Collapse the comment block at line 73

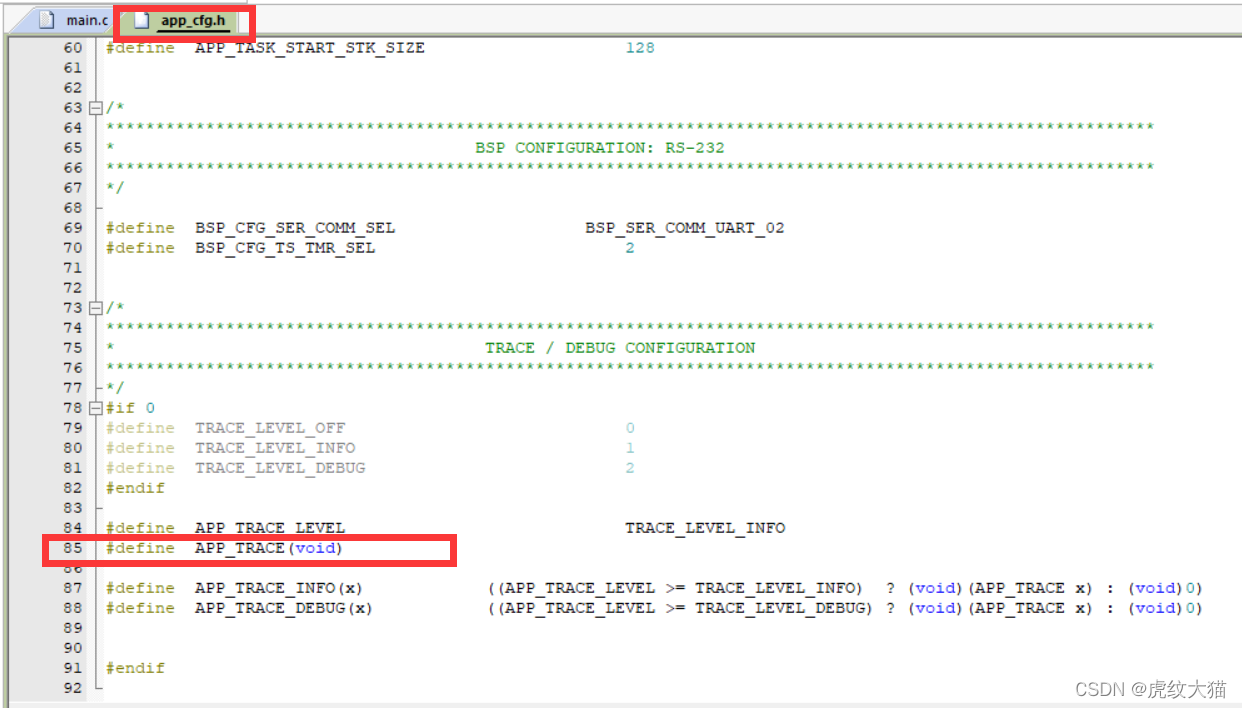click(96, 308)
